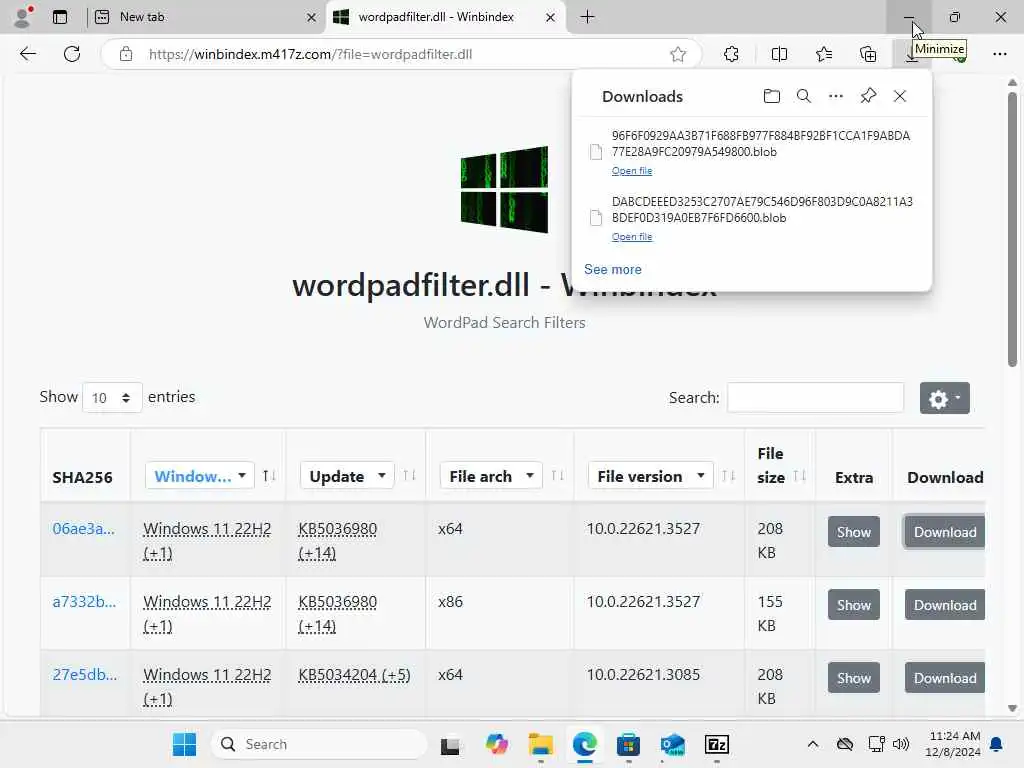Open file for DABCDEEED3253C blob
This screenshot has height=768, width=1024.
coord(632,236)
